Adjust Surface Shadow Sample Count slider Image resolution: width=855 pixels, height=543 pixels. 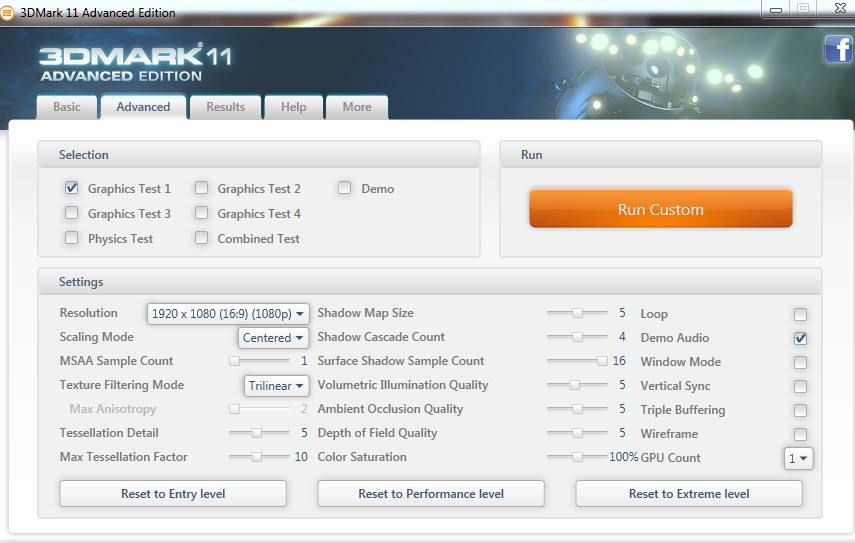[x=577, y=361]
